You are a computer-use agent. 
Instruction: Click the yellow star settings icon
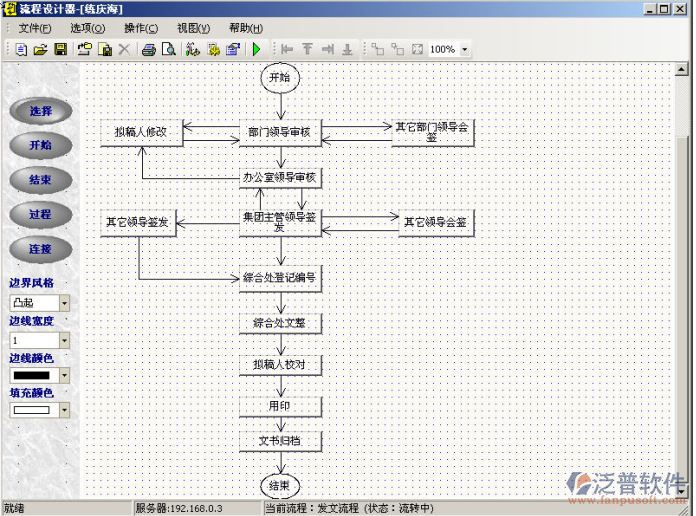click(213, 49)
